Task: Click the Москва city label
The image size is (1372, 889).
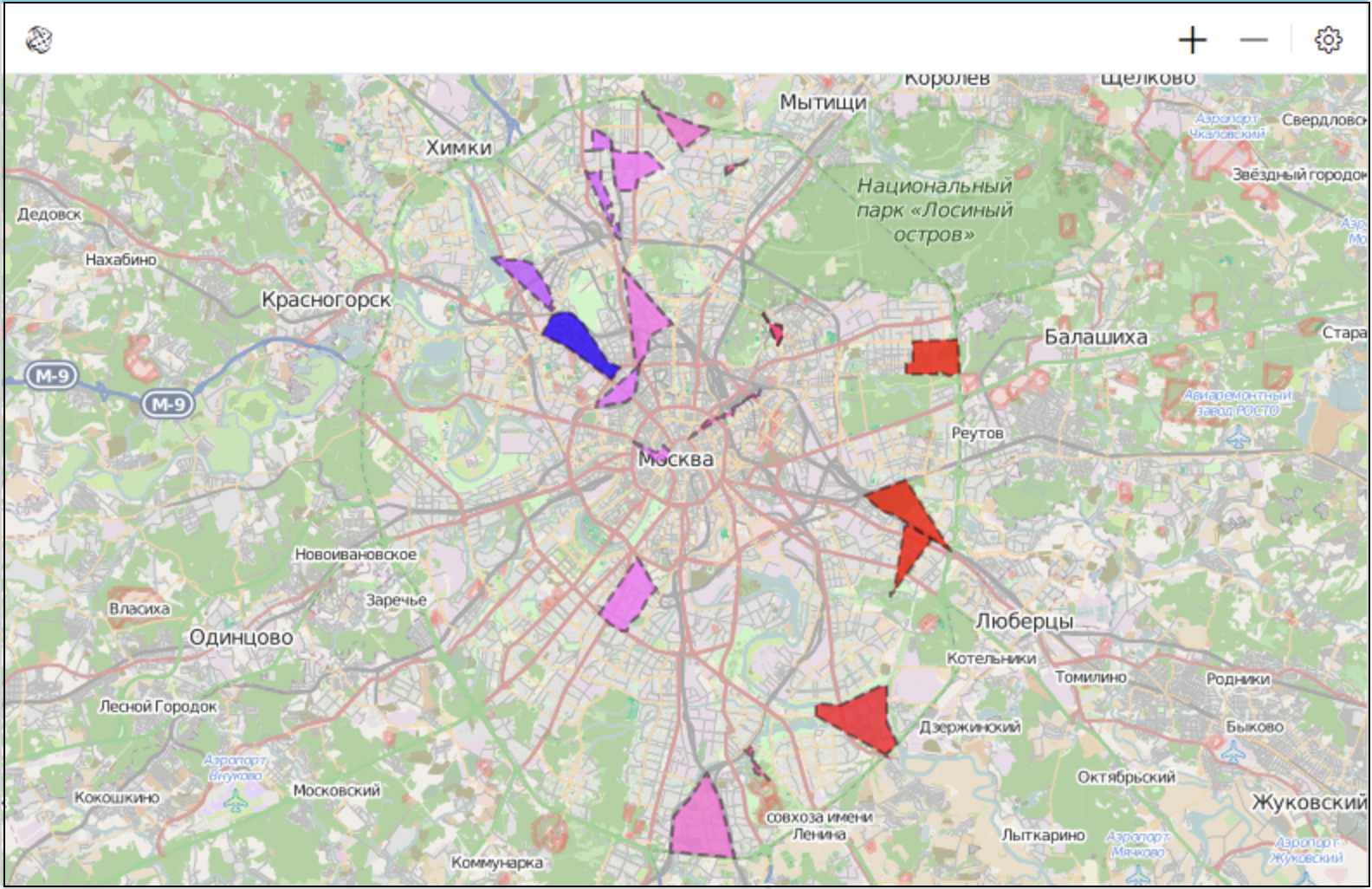Action: [x=676, y=459]
